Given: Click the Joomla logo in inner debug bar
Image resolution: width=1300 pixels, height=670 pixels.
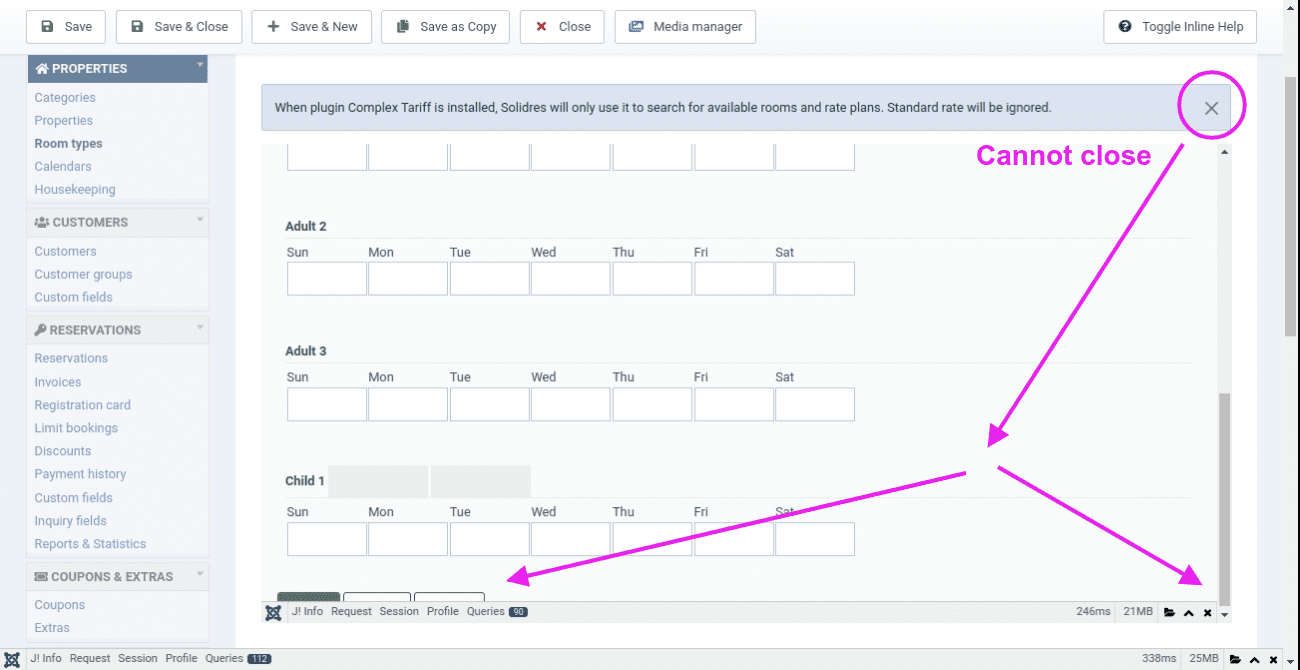Looking at the screenshot, I should (x=273, y=612).
